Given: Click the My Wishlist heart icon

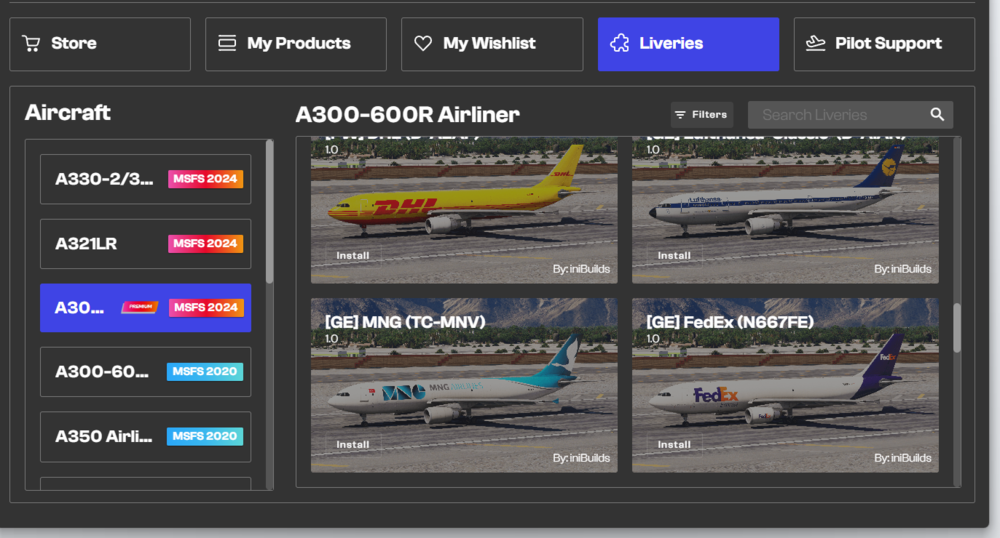Looking at the screenshot, I should click(423, 44).
